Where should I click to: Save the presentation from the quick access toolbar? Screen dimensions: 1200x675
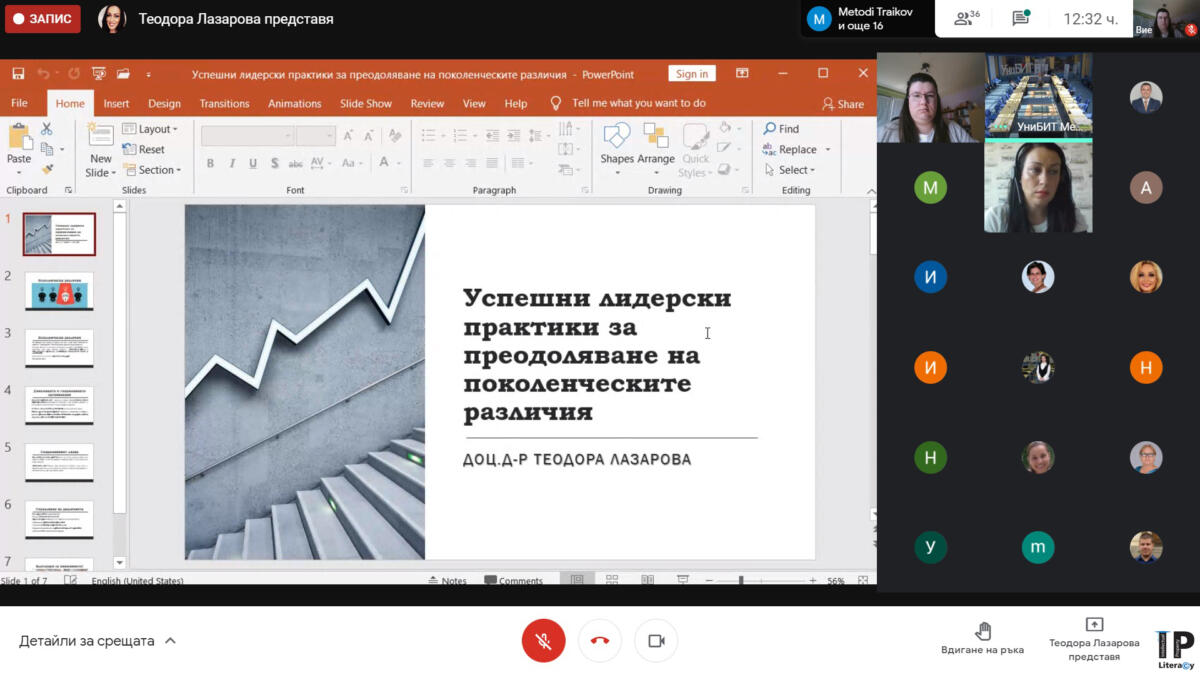pos(18,74)
